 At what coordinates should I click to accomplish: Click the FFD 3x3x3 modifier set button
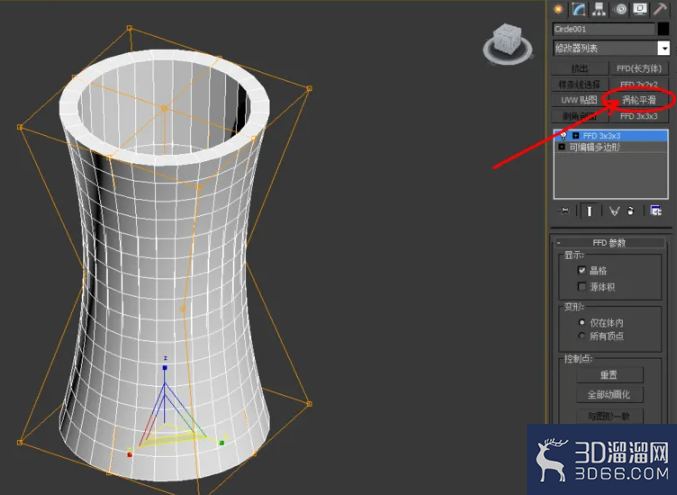[x=639, y=116]
